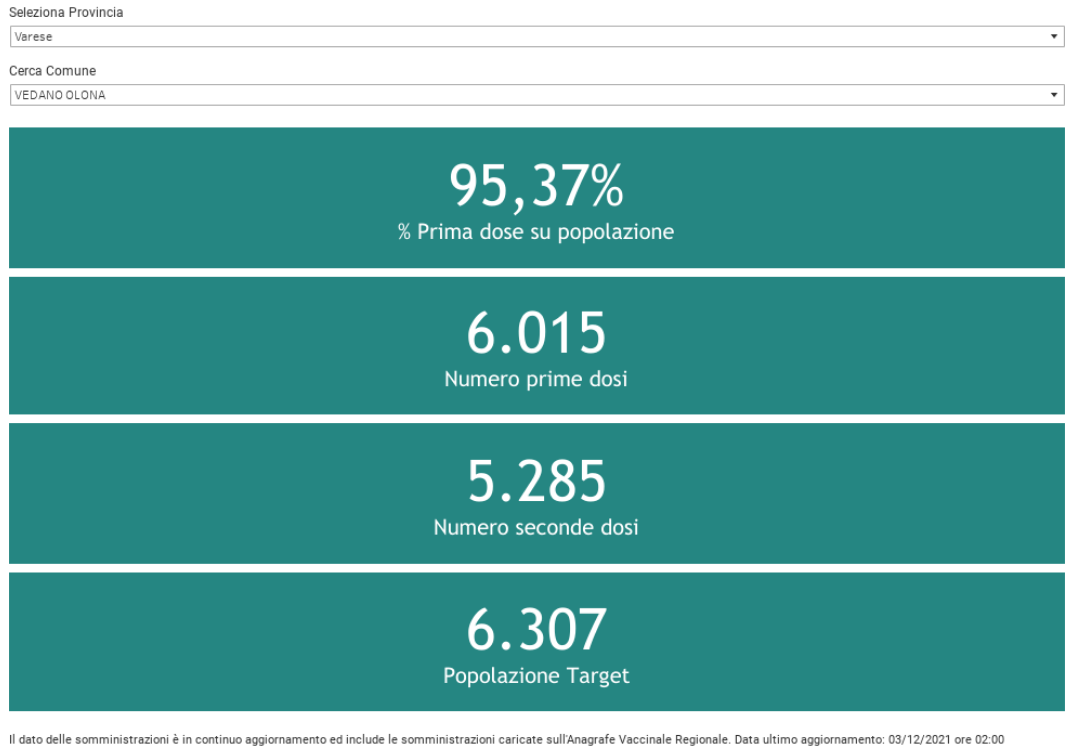The image size is (1083, 754).
Task: Select the 95,37% percentage figure
Action: pyautogui.click(x=536, y=185)
